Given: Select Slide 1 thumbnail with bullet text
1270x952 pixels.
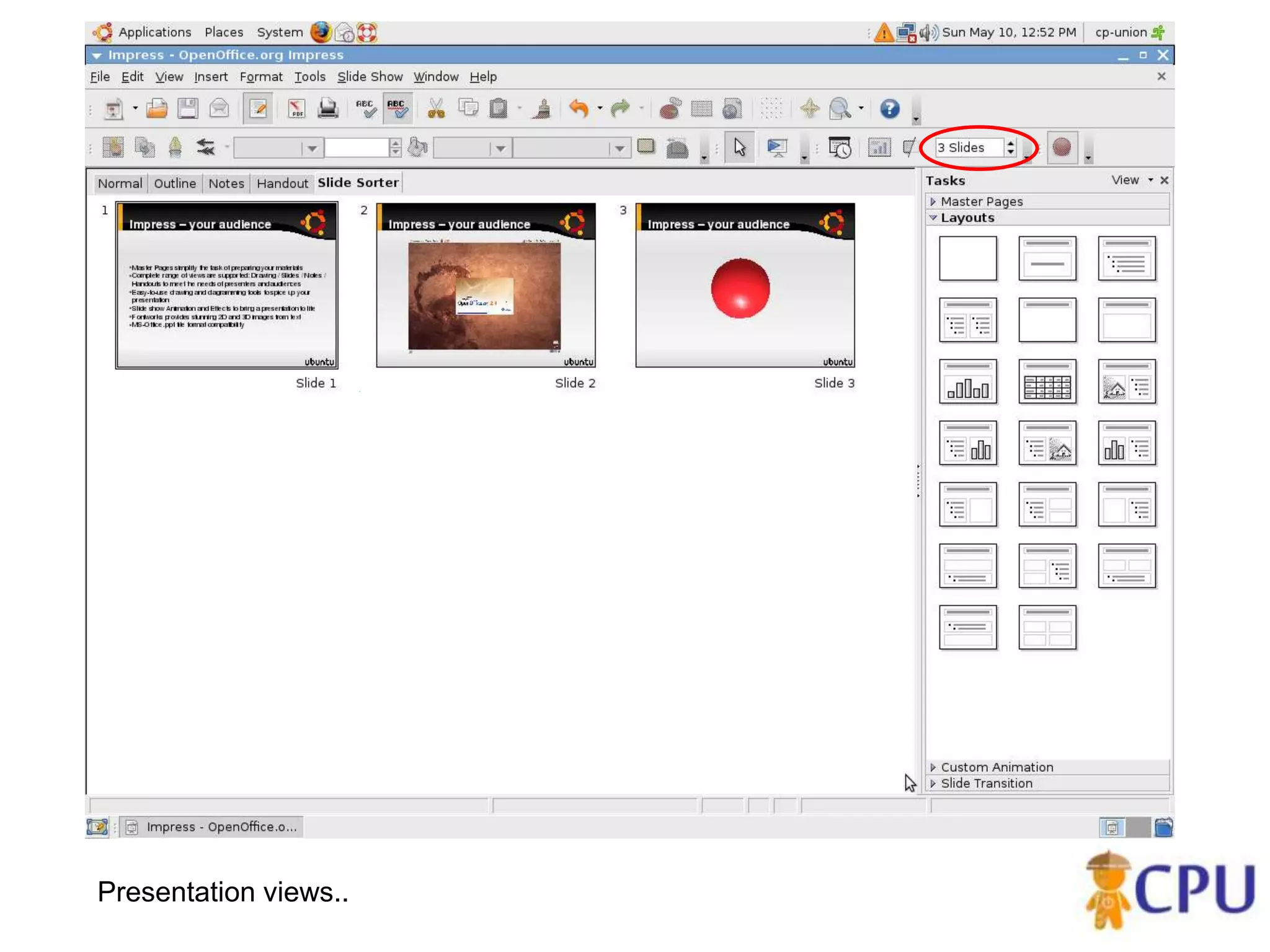Looking at the screenshot, I should [227, 285].
